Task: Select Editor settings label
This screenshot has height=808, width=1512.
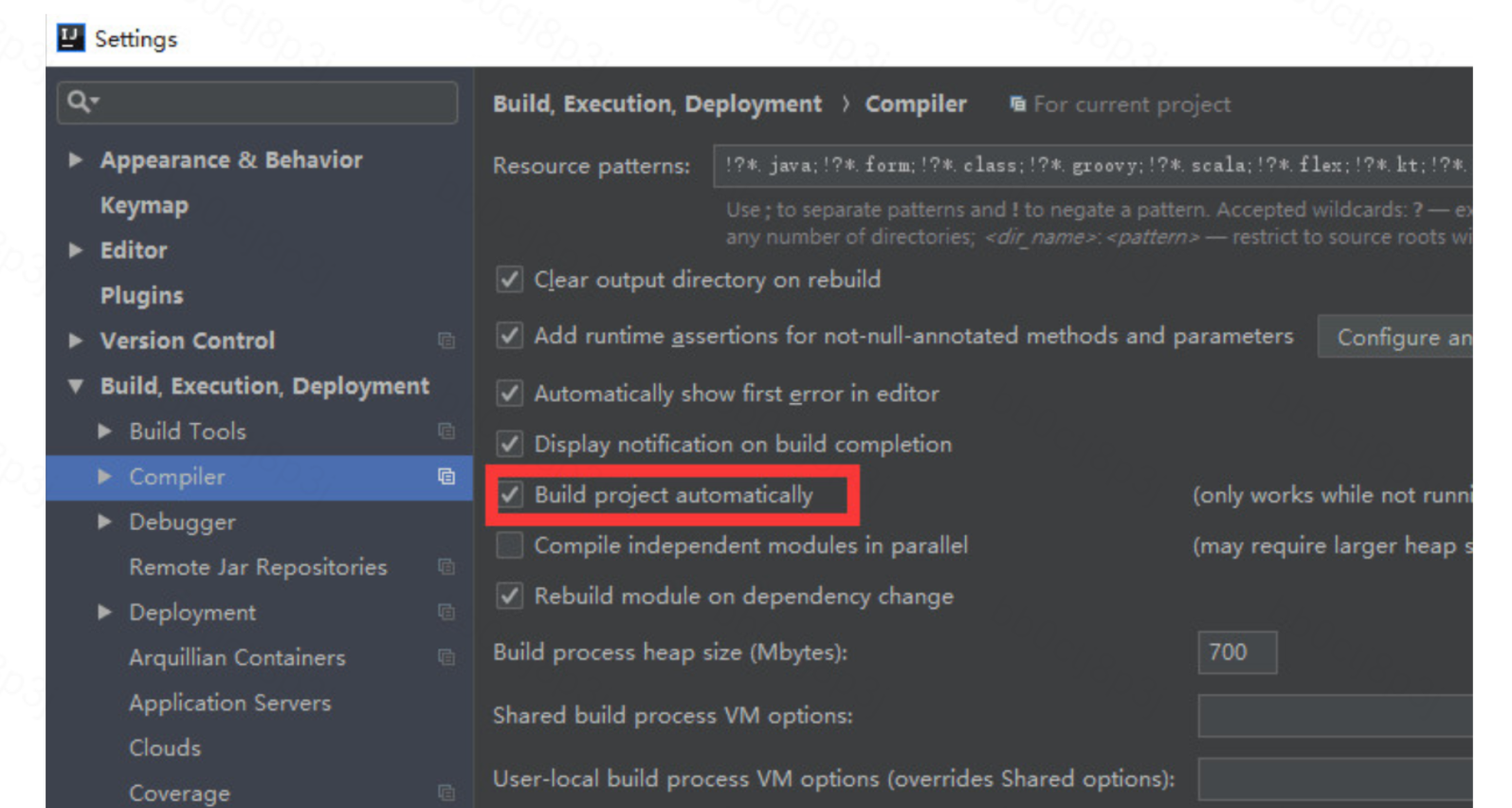Action: [134, 250]
